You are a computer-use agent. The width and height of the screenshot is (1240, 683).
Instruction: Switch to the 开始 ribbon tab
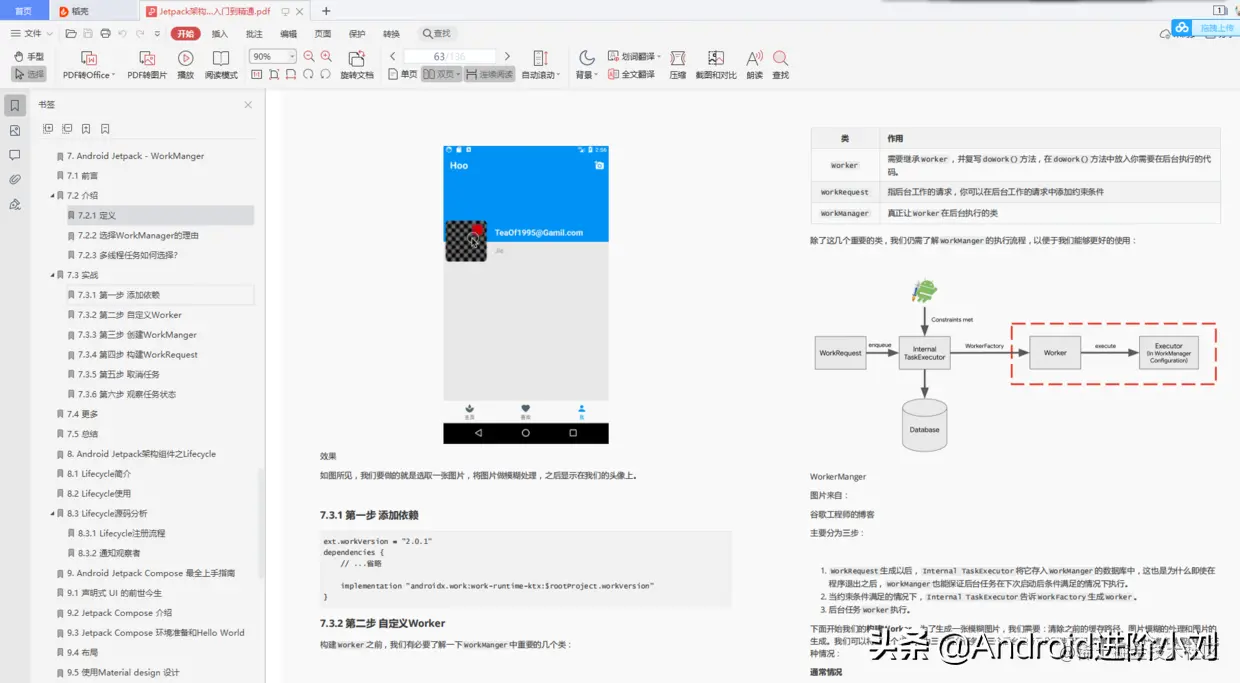pyautogui.click(x=185, y=34)
